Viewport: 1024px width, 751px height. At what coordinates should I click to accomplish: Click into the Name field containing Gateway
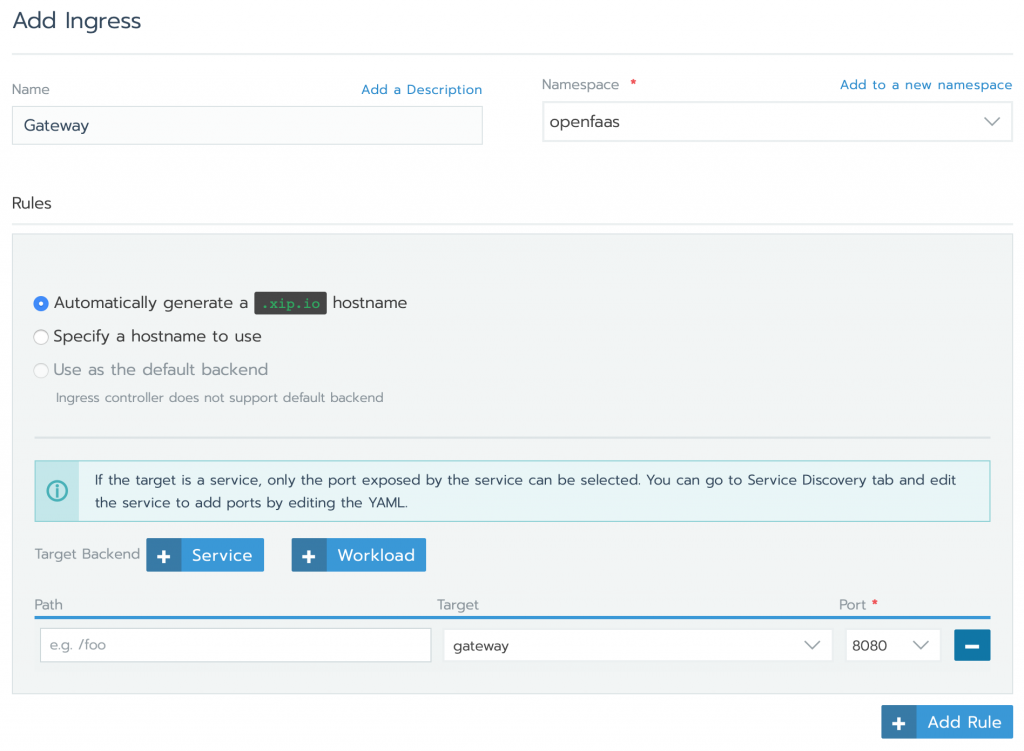[246, 126]
